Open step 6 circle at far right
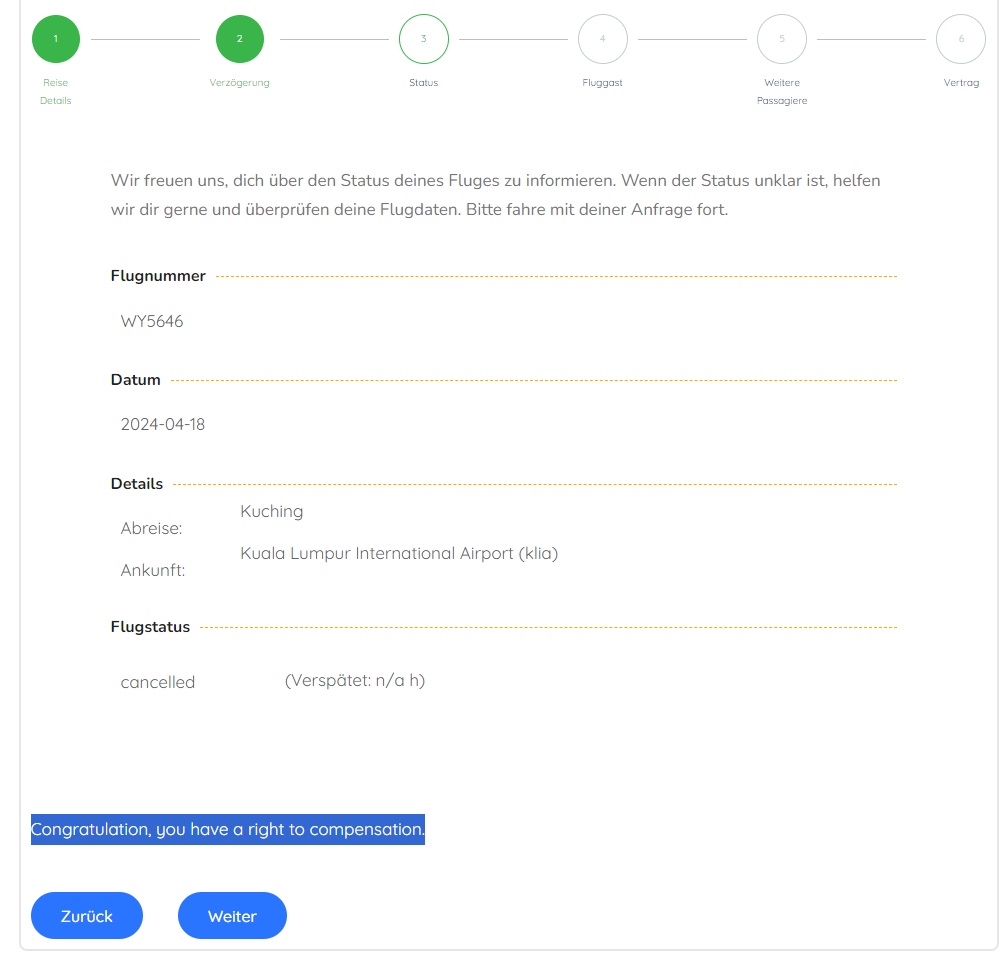 pos(961,39)
